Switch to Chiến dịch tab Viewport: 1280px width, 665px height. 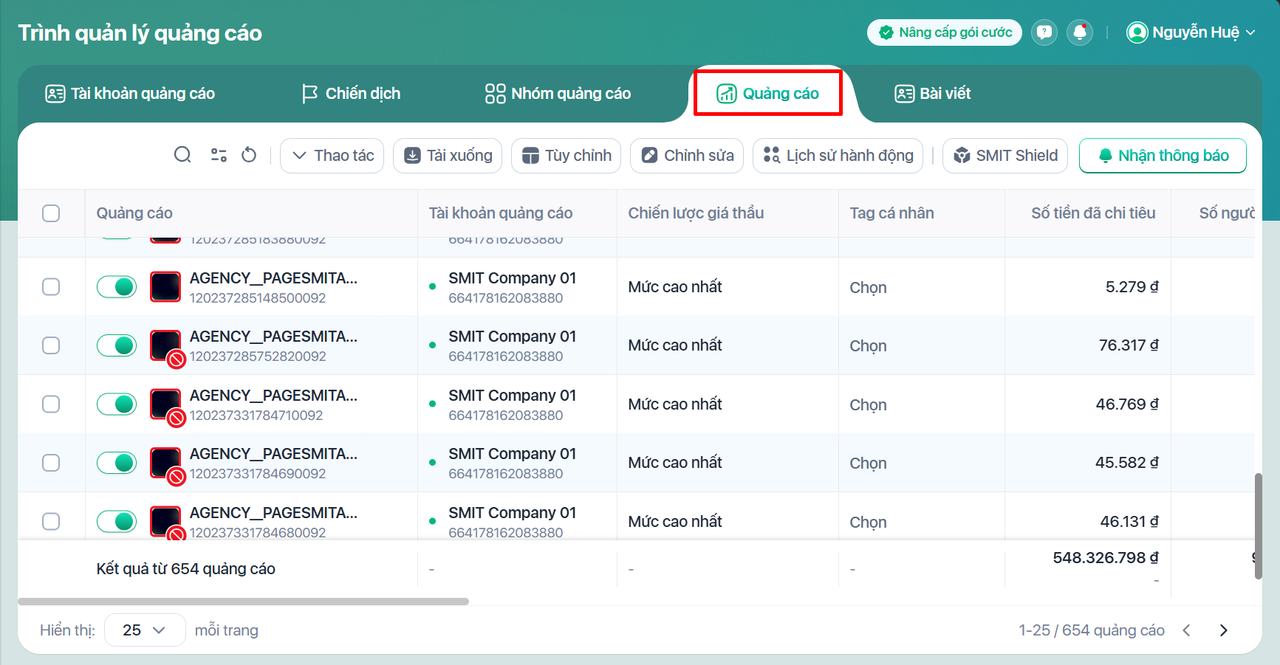(x=351, y=94)
